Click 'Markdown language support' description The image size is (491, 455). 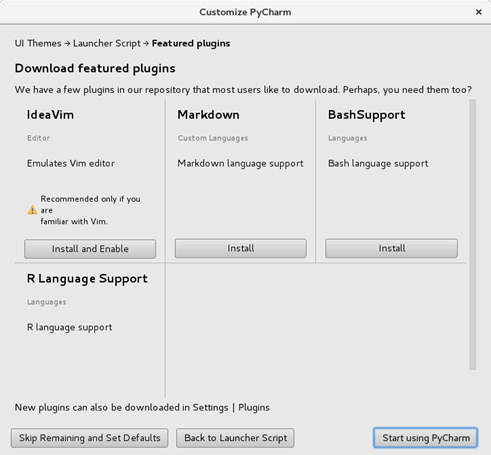point(240,164)
